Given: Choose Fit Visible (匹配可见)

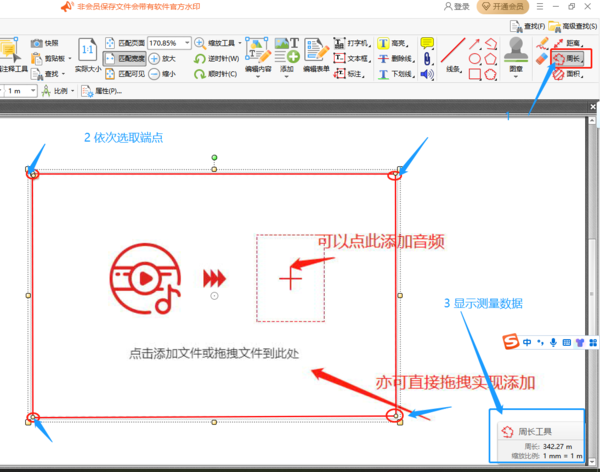Looking at the screenshot, I should tap(125, 73).
